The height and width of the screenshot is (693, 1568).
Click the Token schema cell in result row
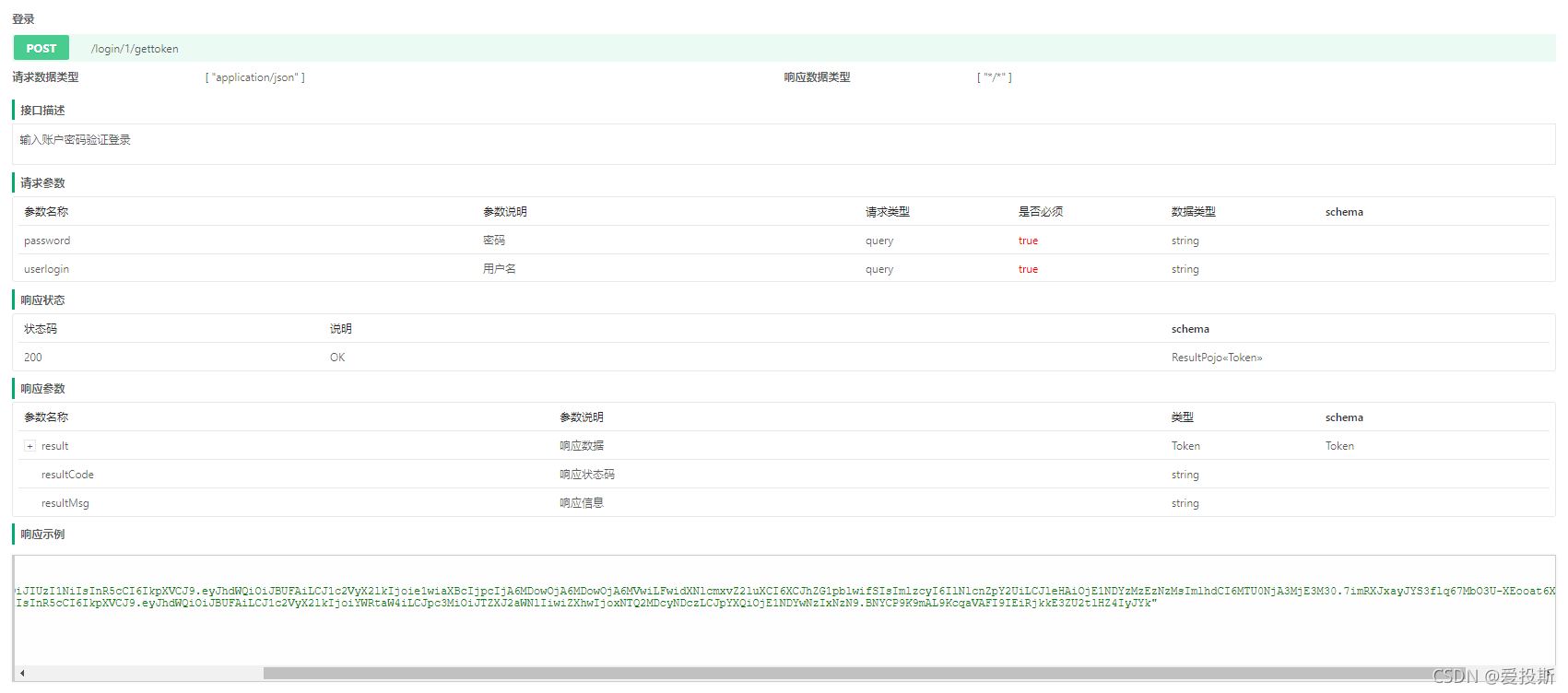[1339, 446]
